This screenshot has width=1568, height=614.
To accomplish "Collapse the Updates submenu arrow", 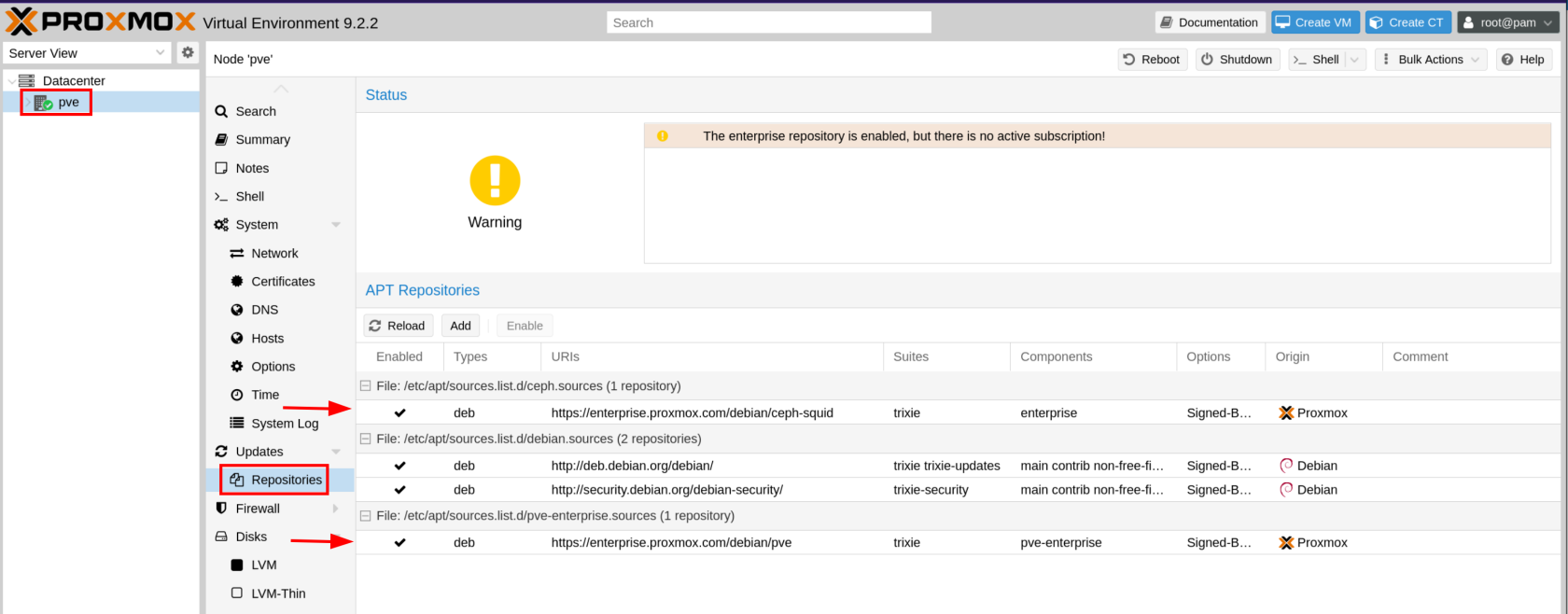I will 336,452.
